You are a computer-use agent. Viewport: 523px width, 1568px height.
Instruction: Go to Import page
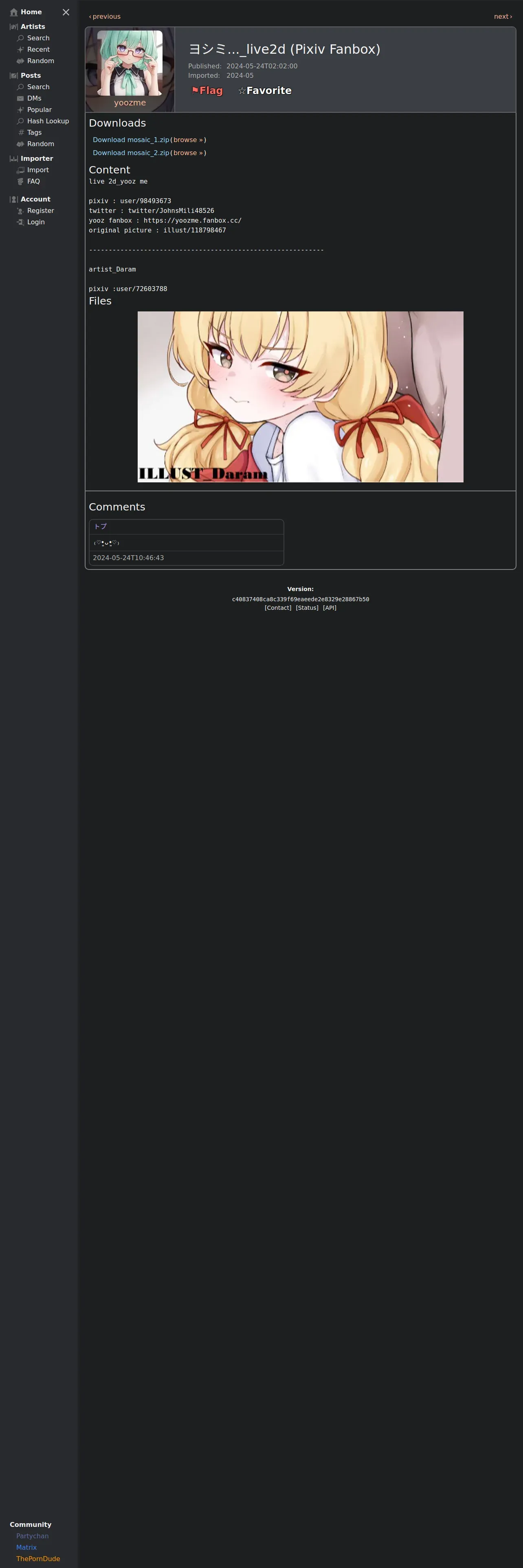(x=38, y=171)
